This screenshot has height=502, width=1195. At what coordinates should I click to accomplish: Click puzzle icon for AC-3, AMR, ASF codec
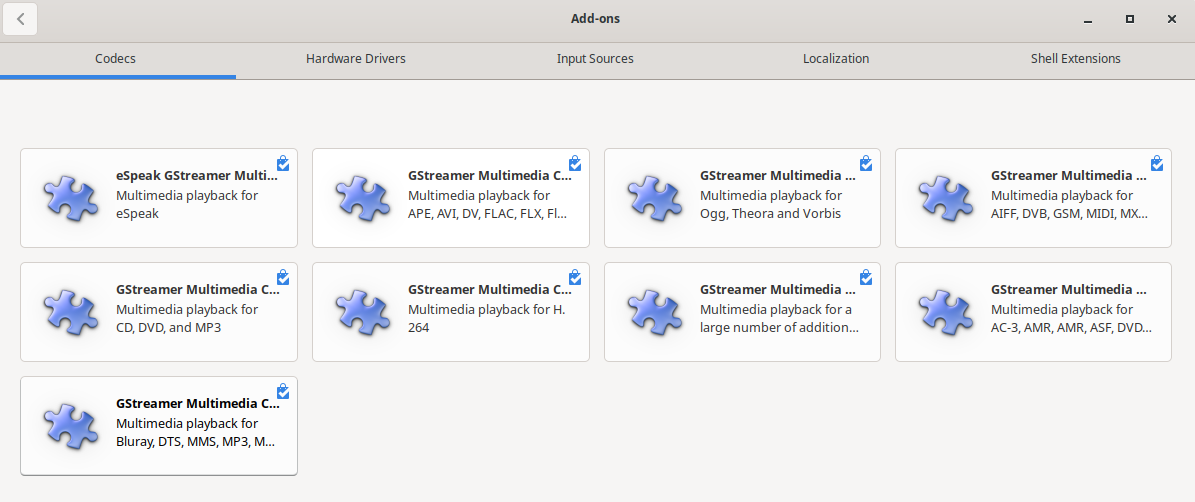click(945, 312)
